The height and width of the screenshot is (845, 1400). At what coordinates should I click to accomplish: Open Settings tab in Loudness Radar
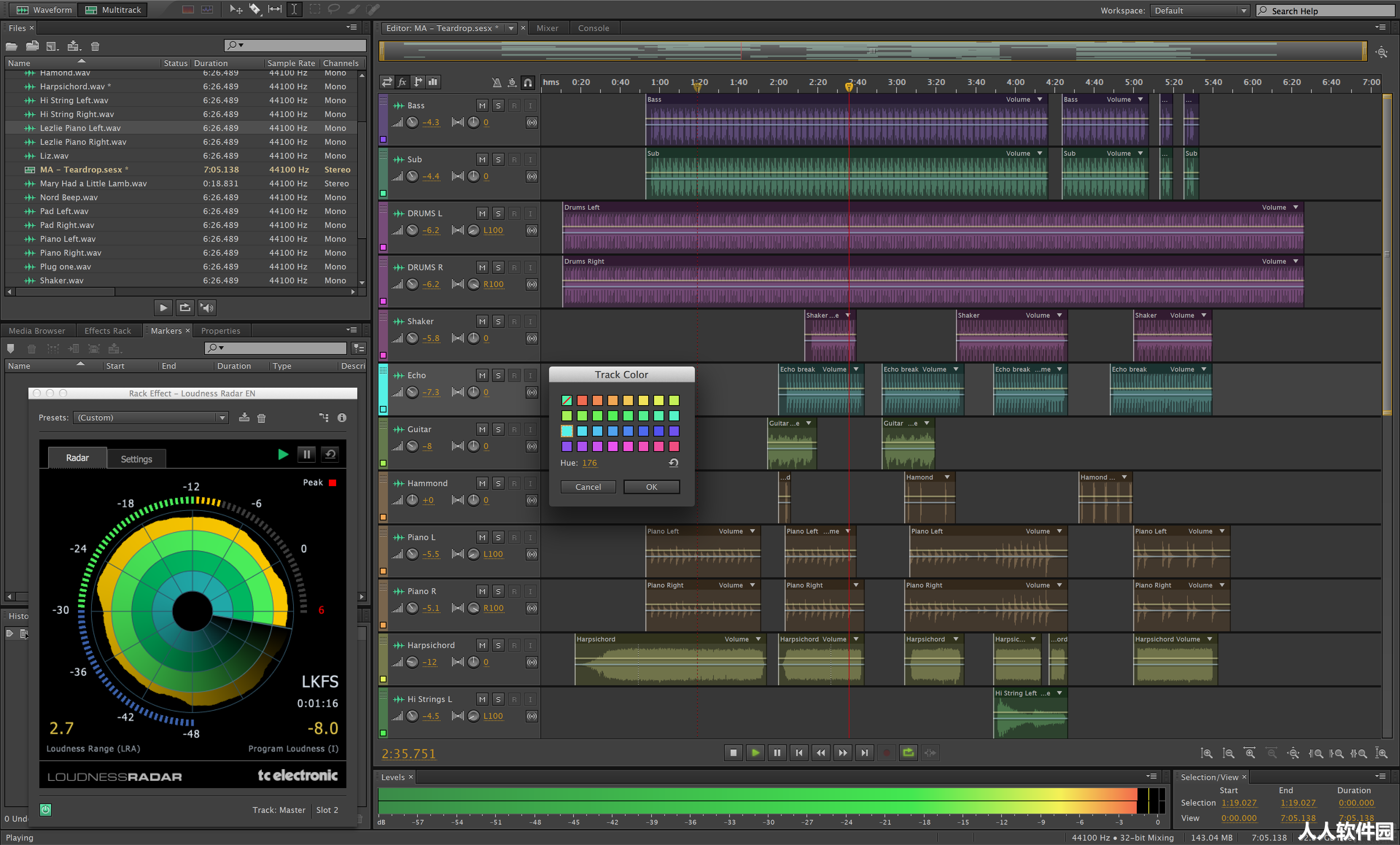(136, 458)
